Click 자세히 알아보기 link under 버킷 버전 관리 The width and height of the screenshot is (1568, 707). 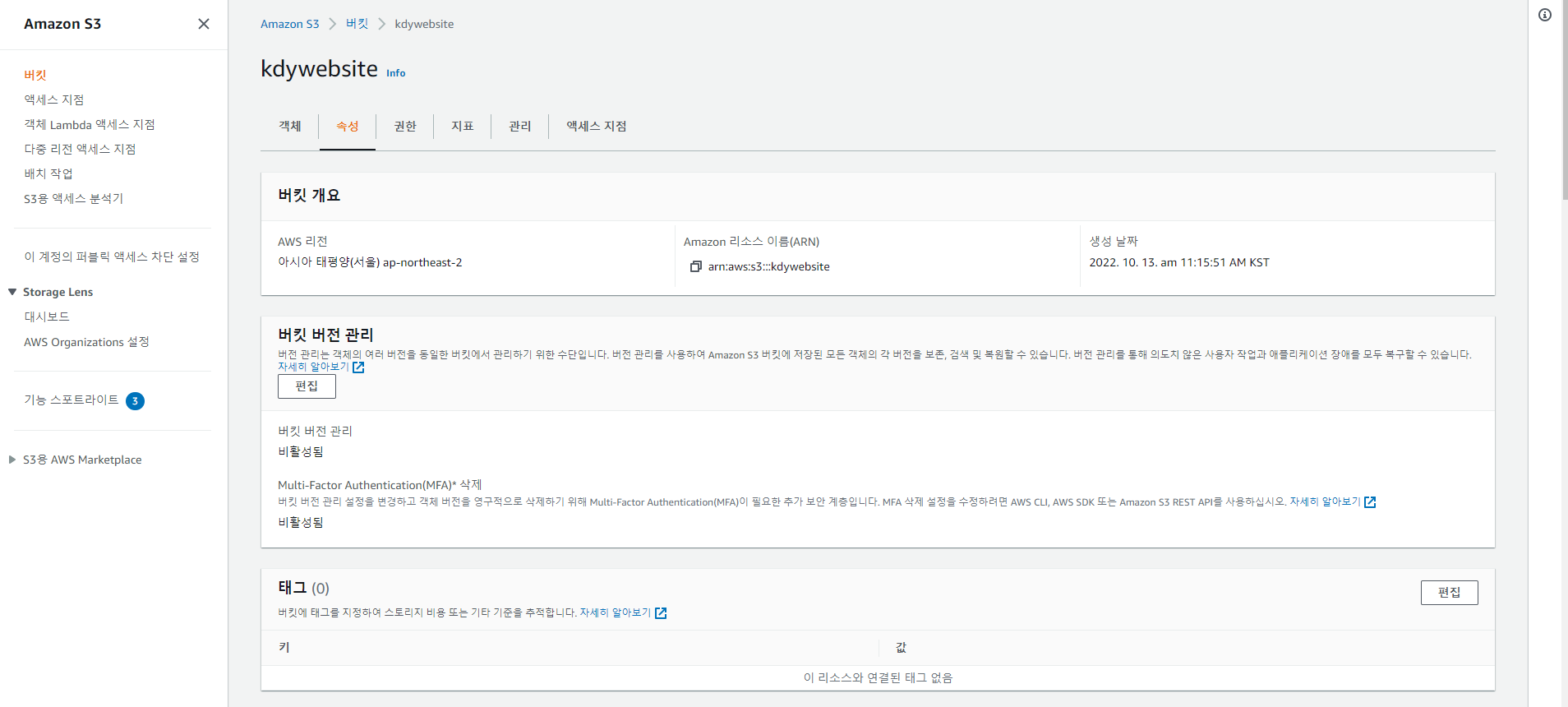tap(314, 367)
